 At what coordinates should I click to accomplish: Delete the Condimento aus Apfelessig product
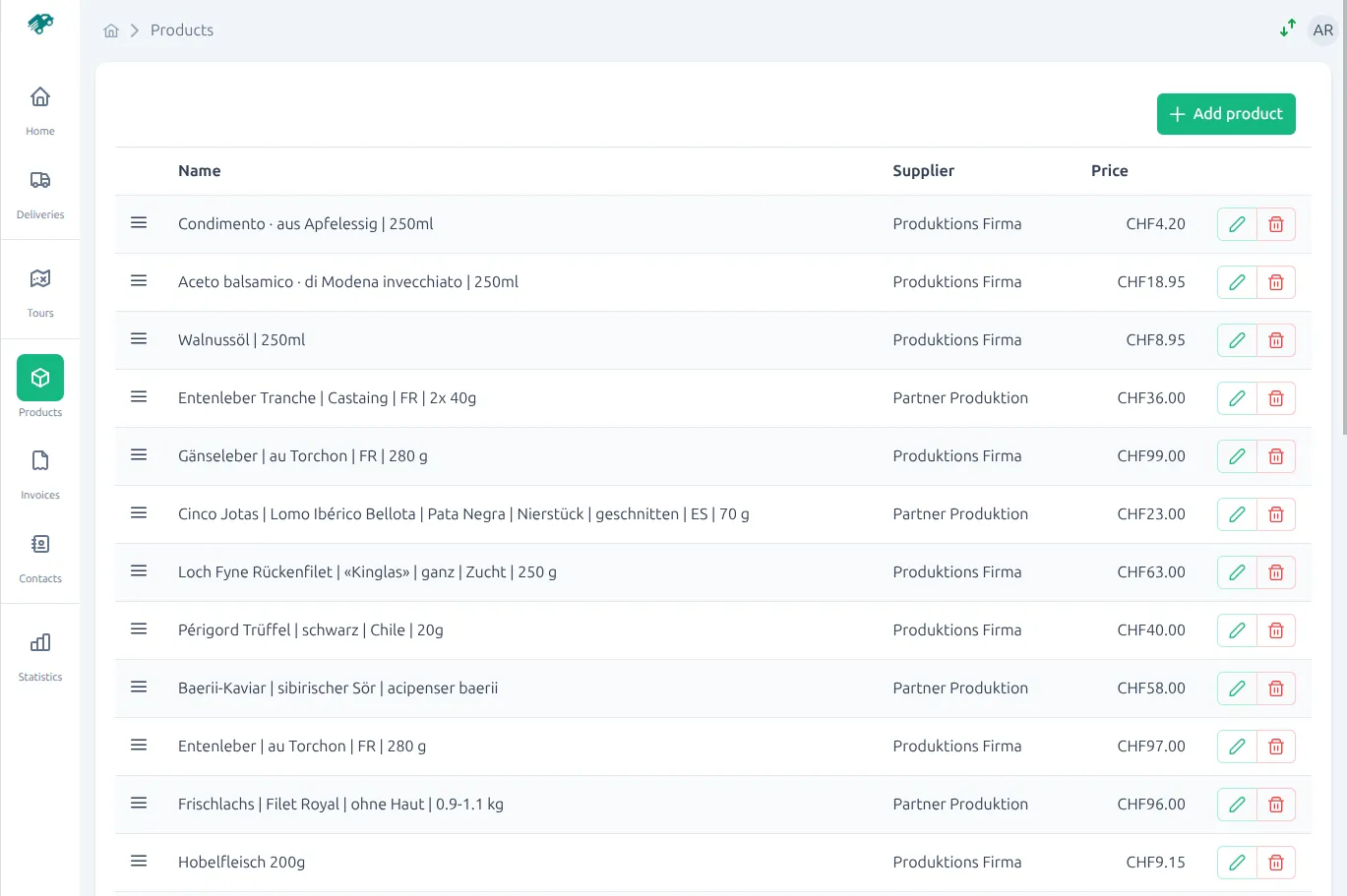coord(1275,224)
